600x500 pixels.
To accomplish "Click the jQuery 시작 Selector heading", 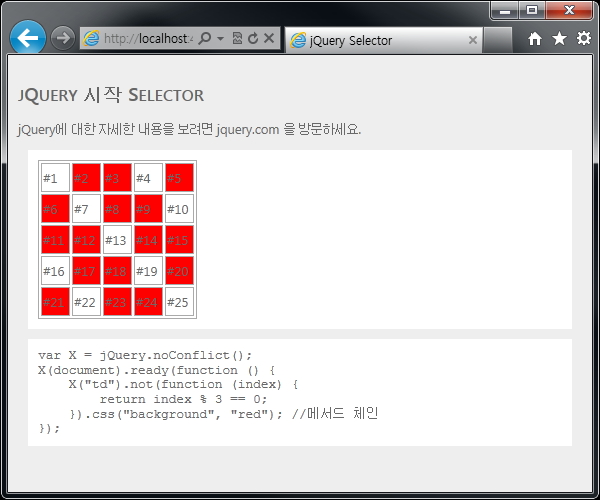I will pyautogui.click(x=111, y=95).
